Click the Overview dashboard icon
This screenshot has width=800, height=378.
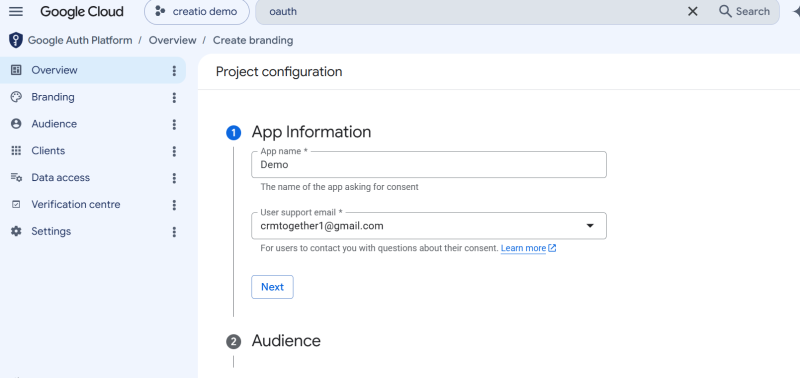(16, 70)
